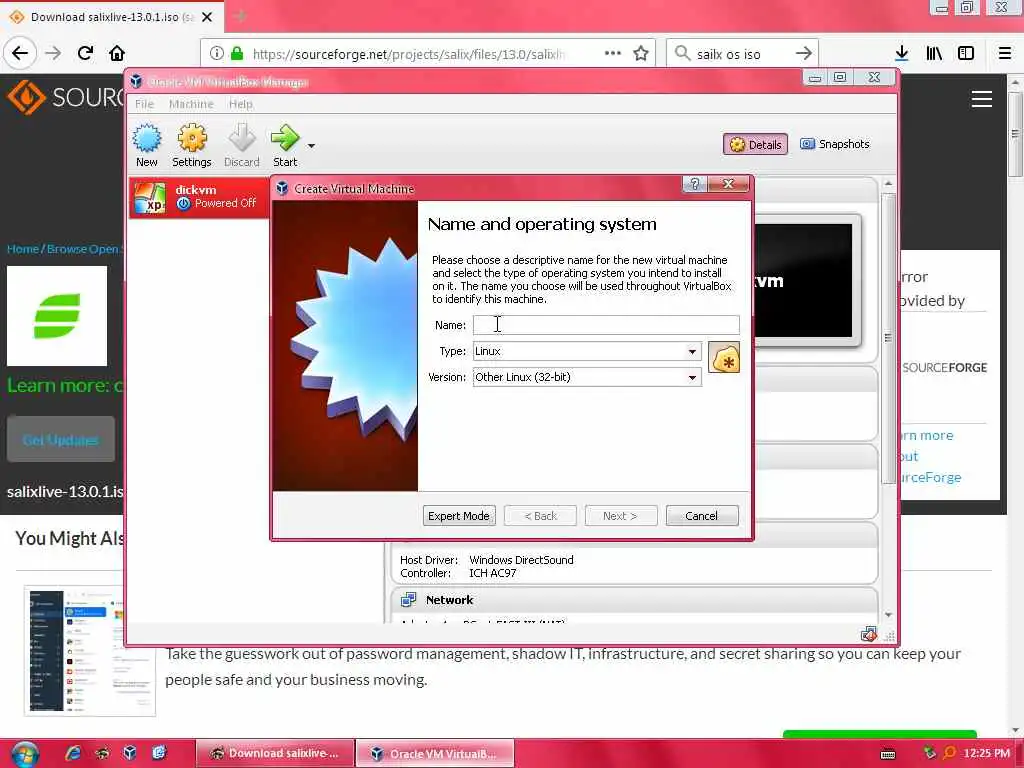The height and width of the screenshot is (768, 1024).
Task: Click the green Salix project logo
Action: point(57,316)
